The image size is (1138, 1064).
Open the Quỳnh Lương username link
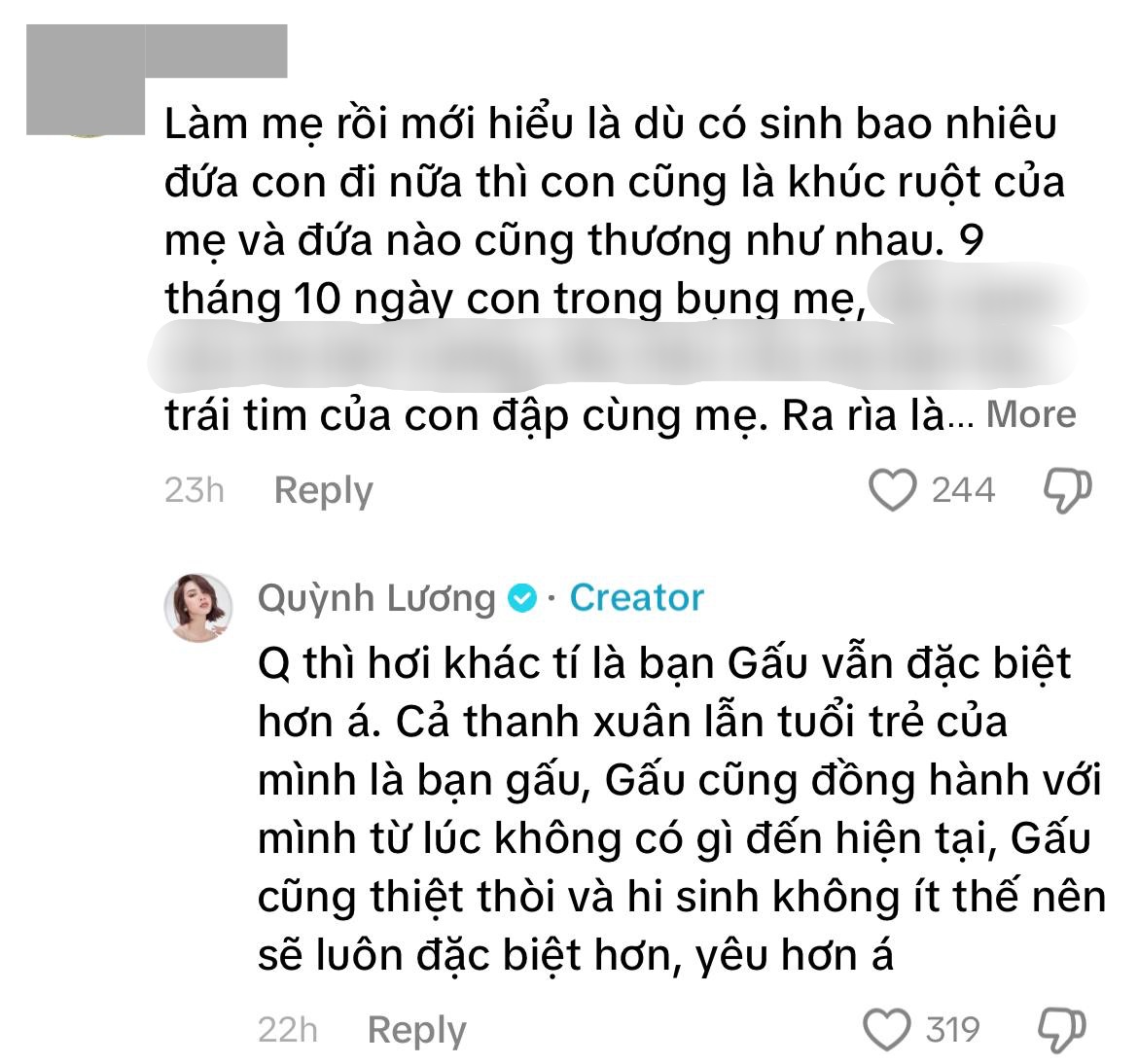376,598
